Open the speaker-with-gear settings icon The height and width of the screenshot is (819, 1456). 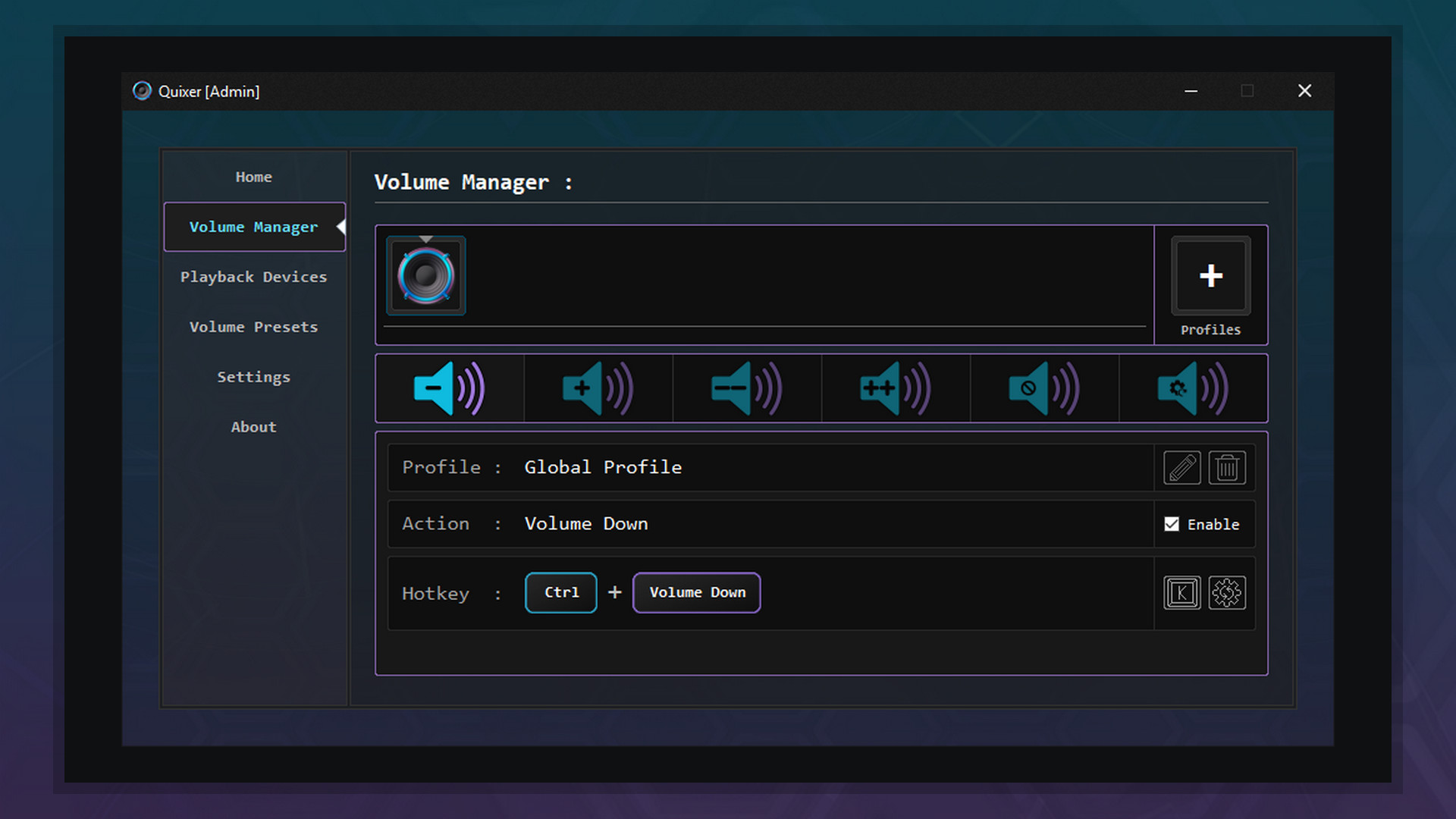point(1191,388)
